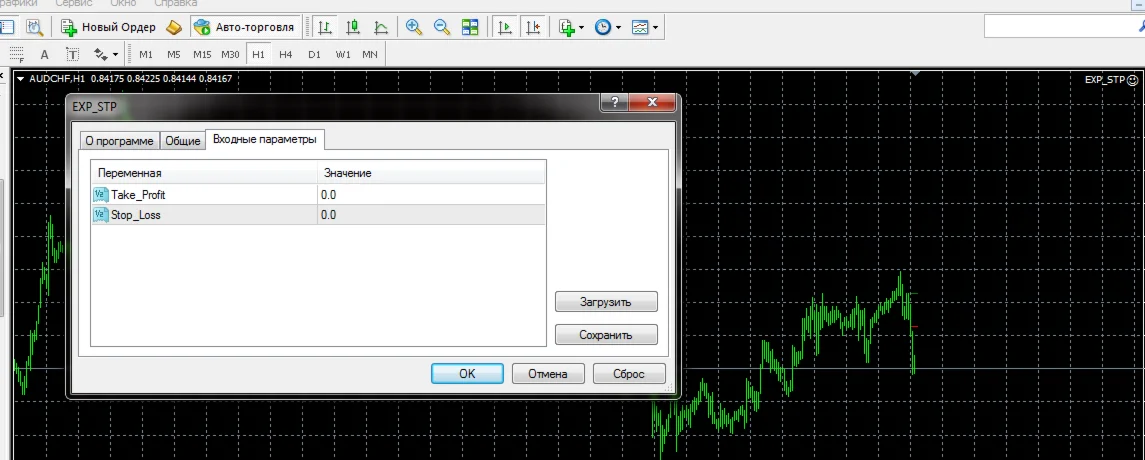Set timeframe to MN
Screen dimensions: 1145x460
point(370,55)
